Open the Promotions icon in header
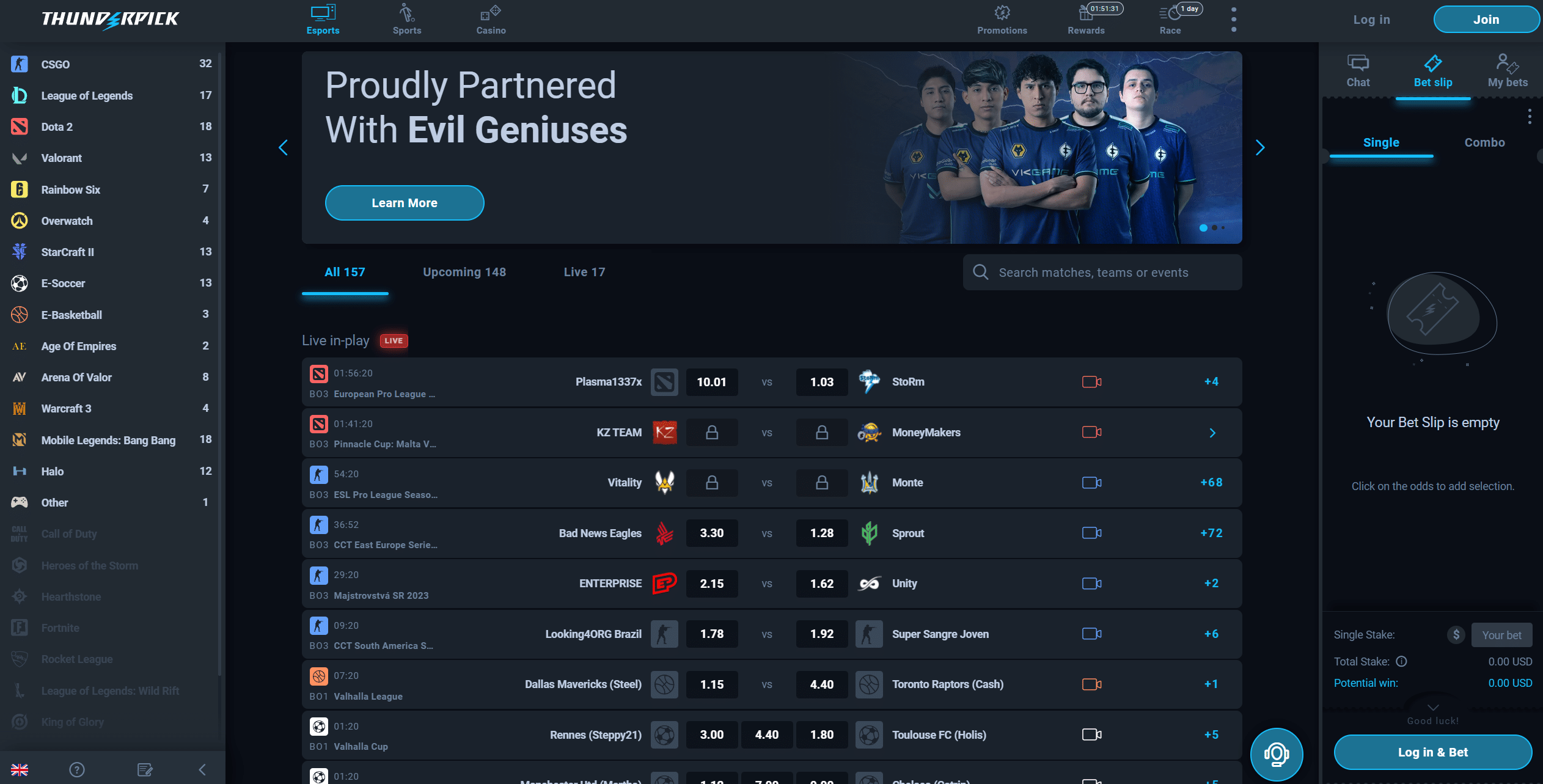The width and height of the screenshot is (1543, 784). pyautogui.click(x=1002, y=13)
